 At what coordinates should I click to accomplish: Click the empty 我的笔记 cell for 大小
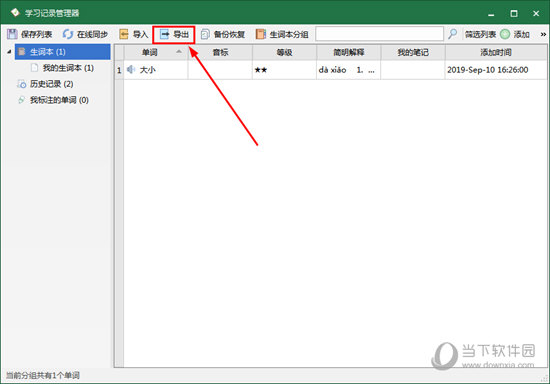[x=412, y=70]
